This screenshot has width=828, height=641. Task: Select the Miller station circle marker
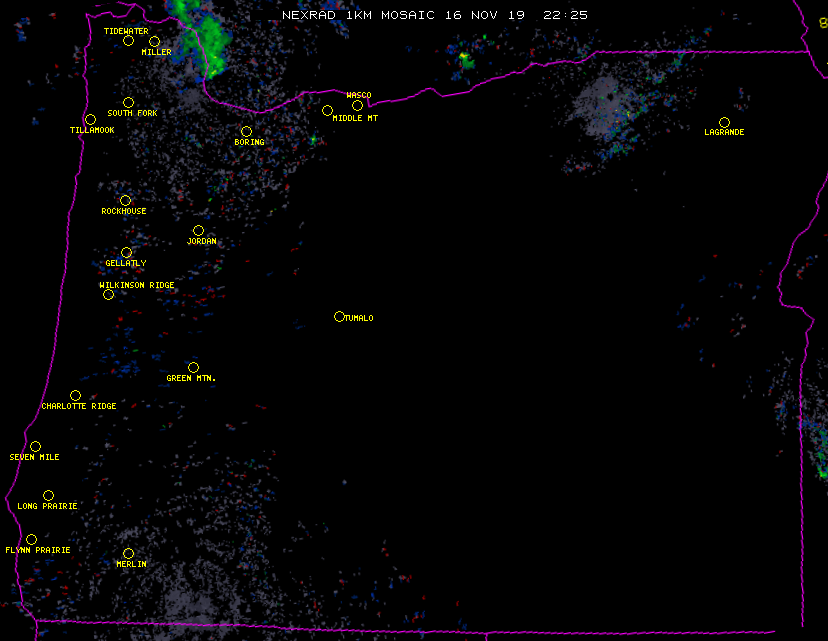click(154, 42)
